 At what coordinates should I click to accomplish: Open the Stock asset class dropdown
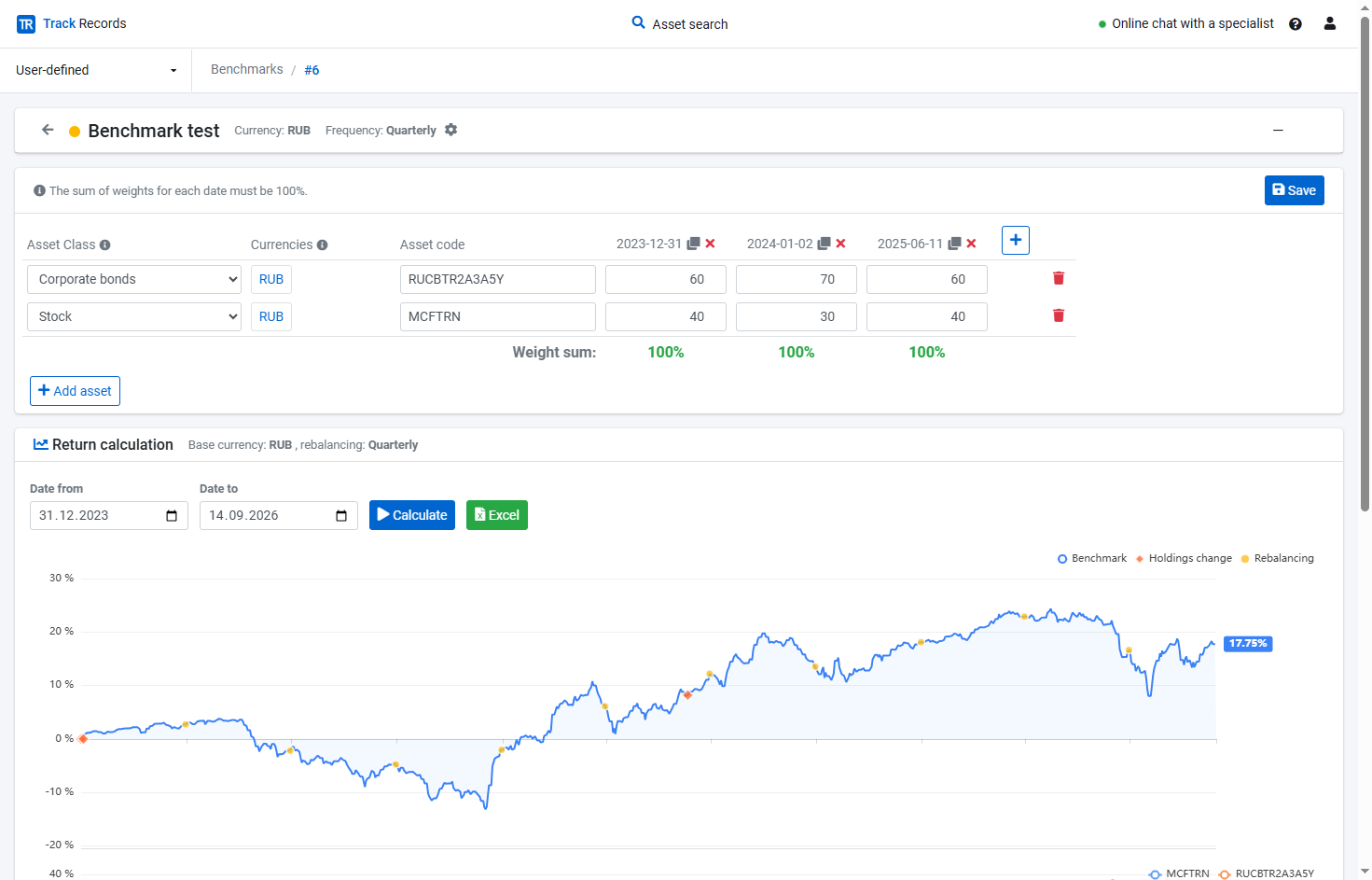pos(134,316)
